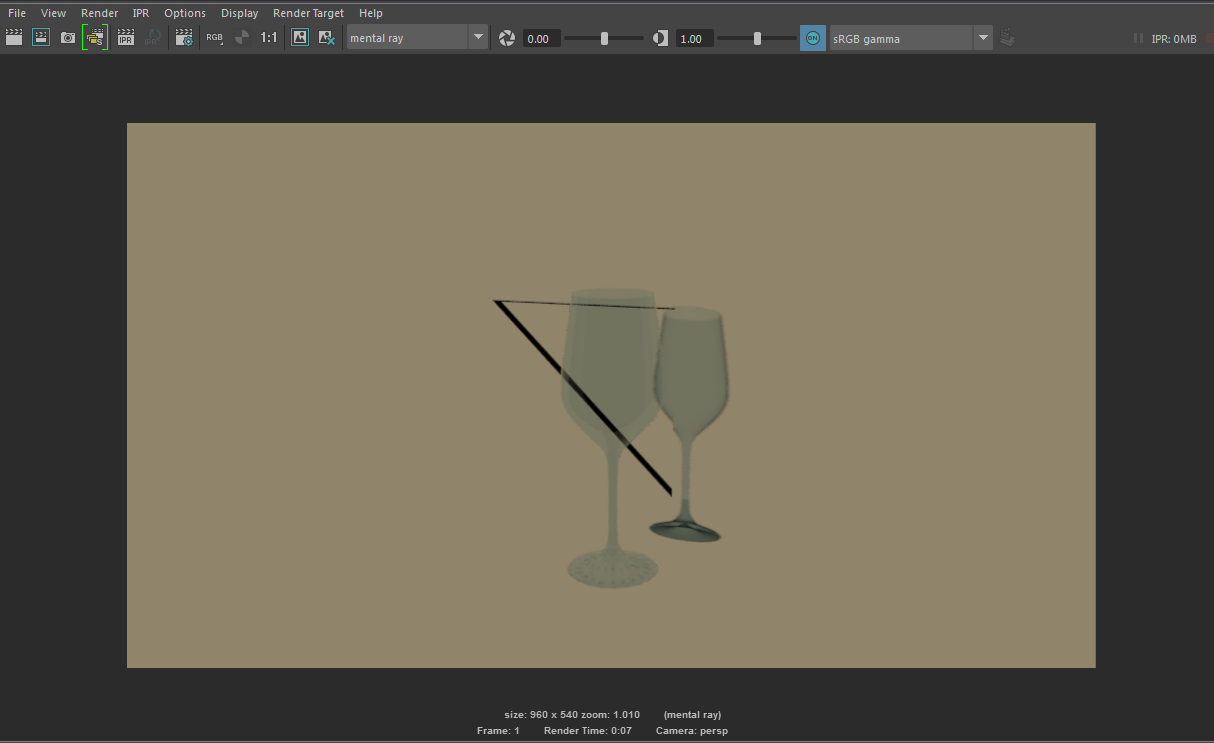Click the Keep Image icon
The width and height of the screenshot is (1214, 743).
pyautogui.click(x=299, y=38)
